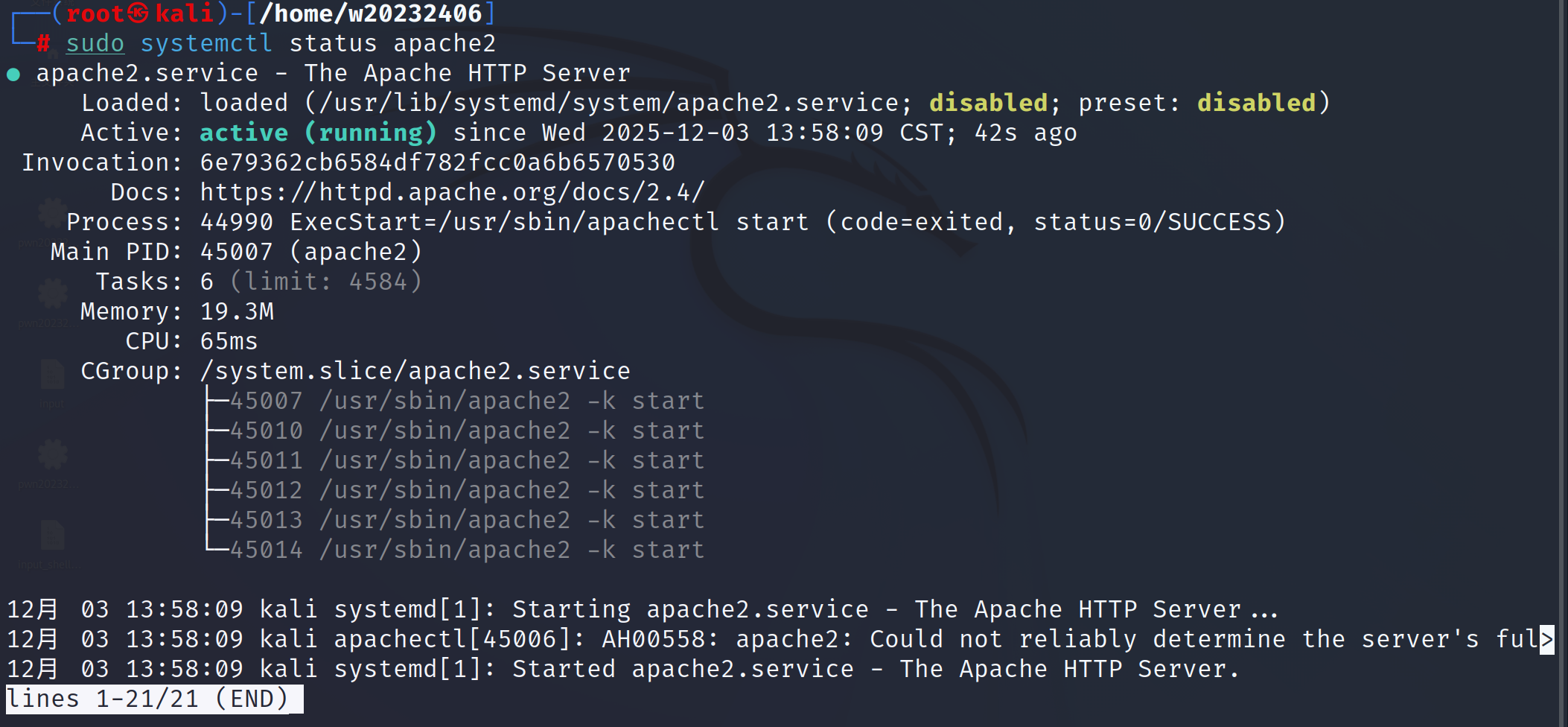Click the gear icon beside the Memory line
Screen dimensions: 1568x727
coord(52,294)
